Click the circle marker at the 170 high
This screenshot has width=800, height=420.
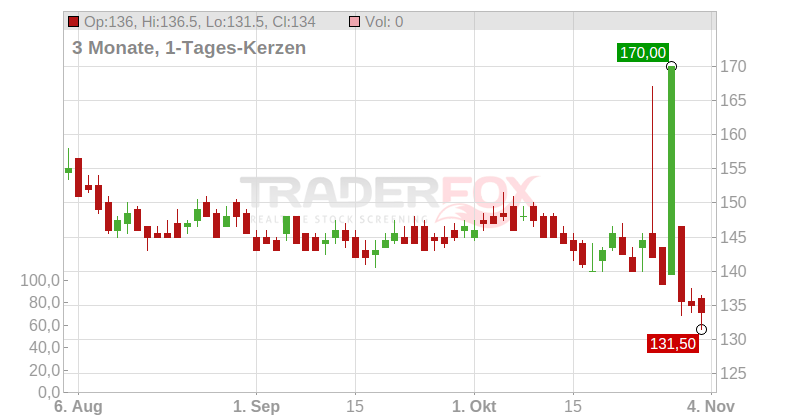pos(671,66)
